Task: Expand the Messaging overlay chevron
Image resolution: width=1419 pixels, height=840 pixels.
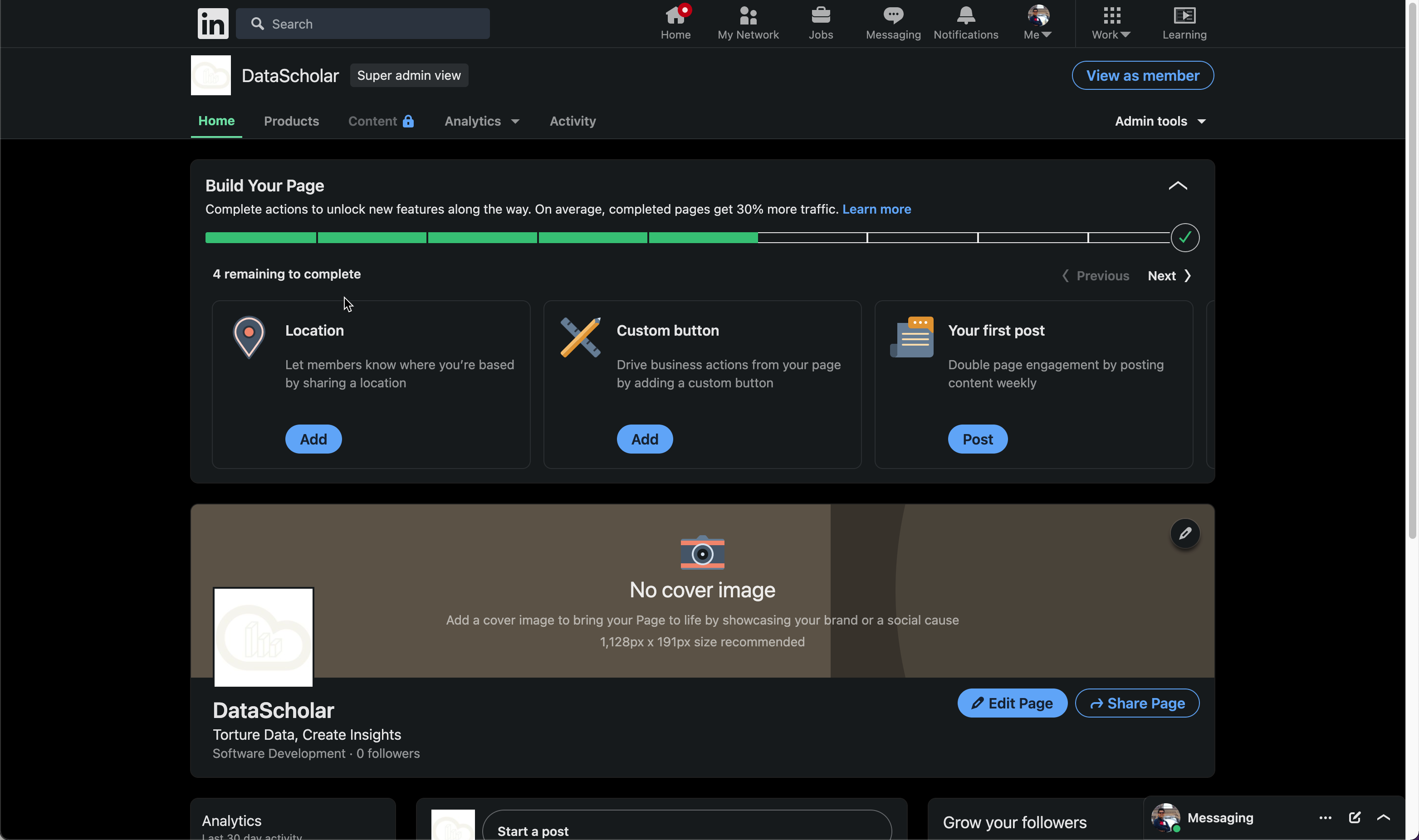Action: point(1383,817)
